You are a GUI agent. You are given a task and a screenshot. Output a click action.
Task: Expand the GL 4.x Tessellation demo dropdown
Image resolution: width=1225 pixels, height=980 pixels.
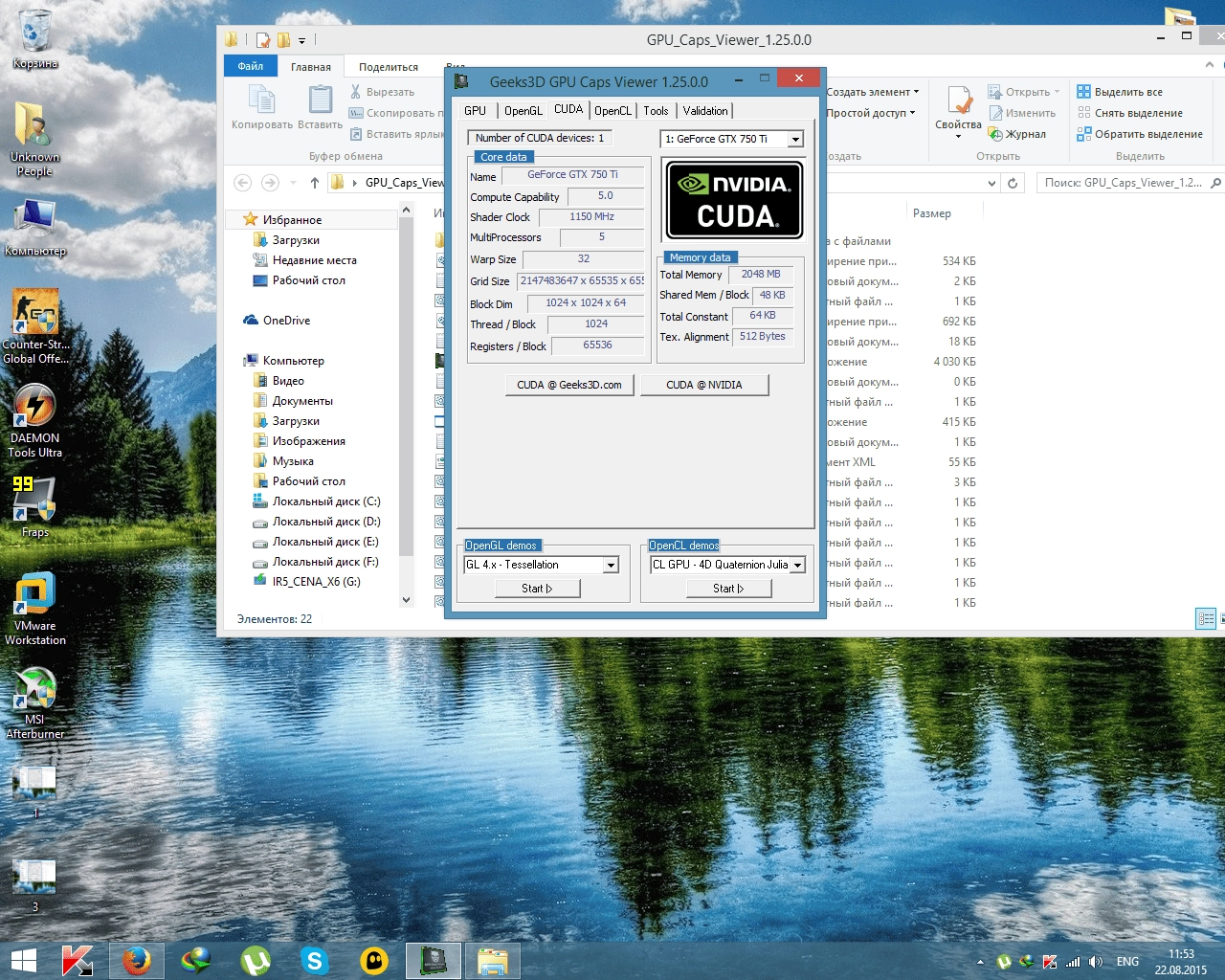pyautogui.click(x=611, y=566)
